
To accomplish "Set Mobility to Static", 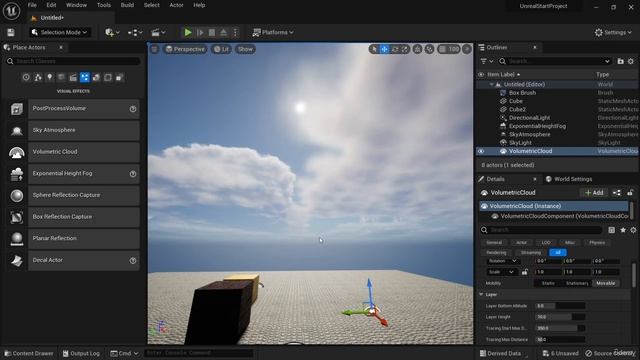I will tap(548, 283).
